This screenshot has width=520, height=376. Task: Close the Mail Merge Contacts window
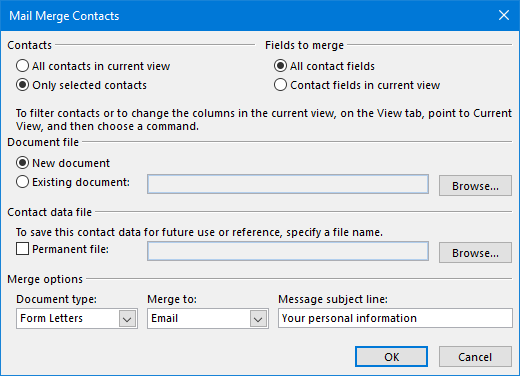[x=504, y=15]
